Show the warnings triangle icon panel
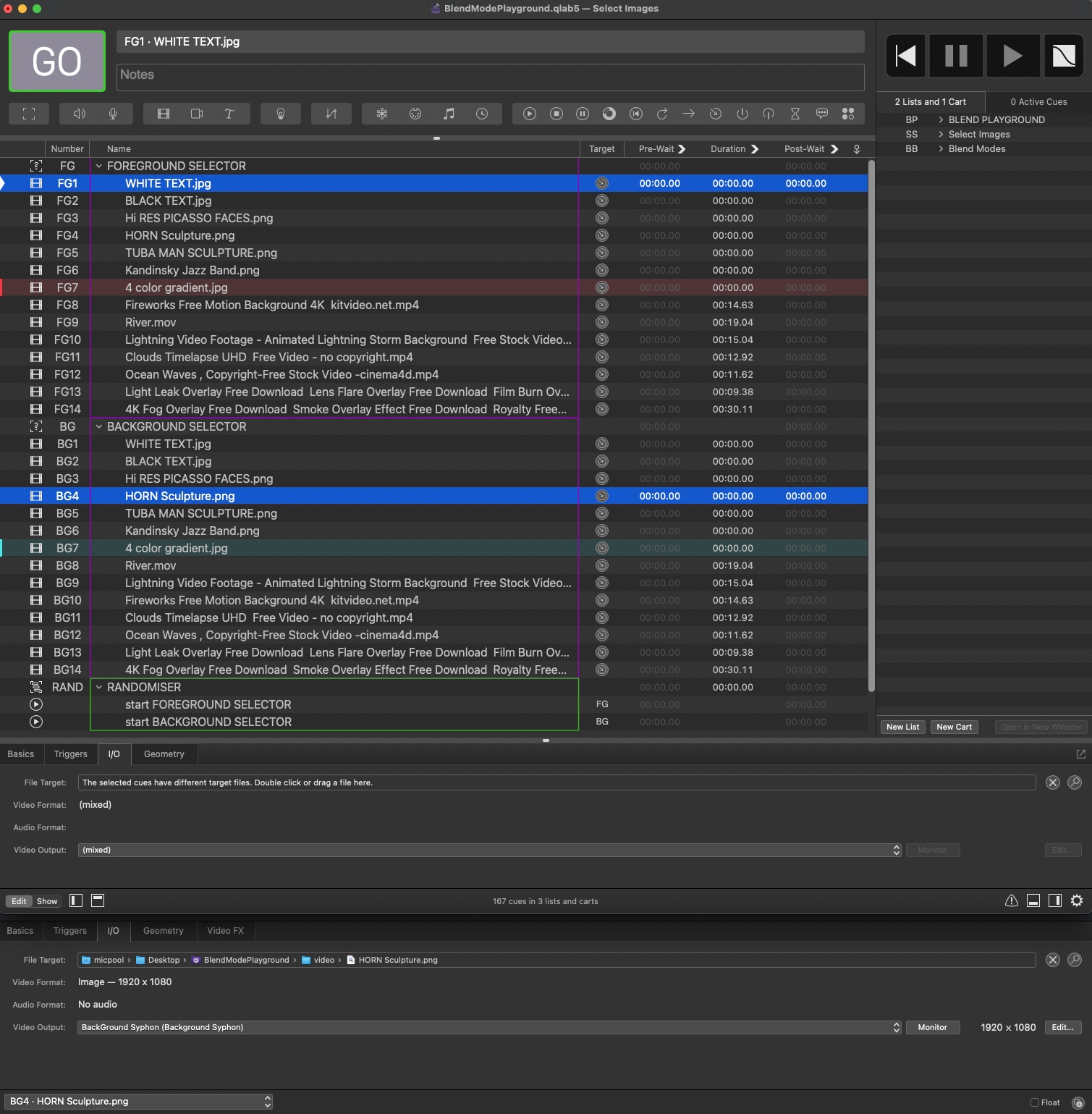The image size is (1092, 1114). tap(1012, 900)
